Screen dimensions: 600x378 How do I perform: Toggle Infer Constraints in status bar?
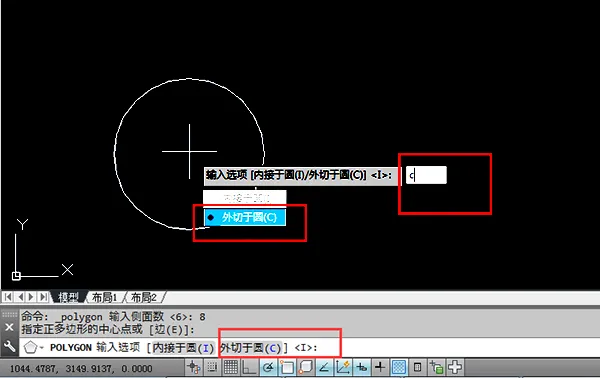[193, 368]
